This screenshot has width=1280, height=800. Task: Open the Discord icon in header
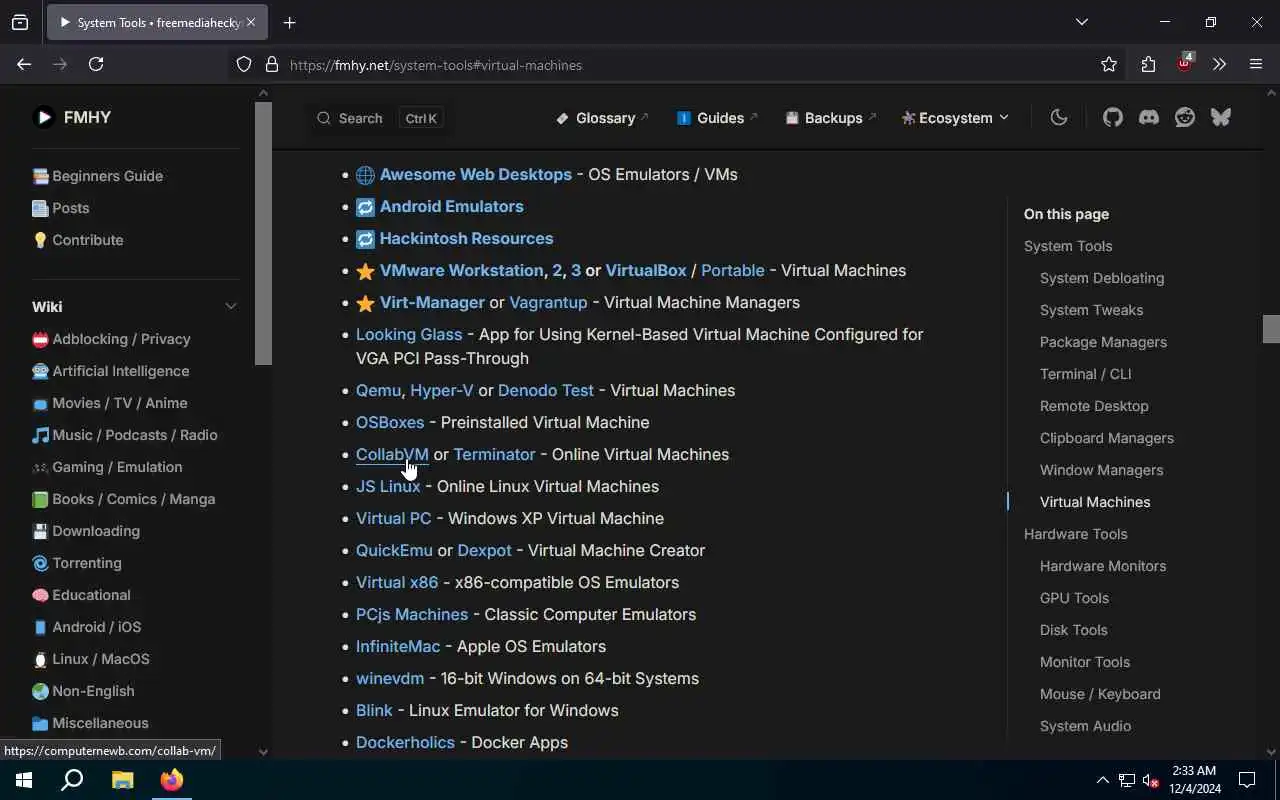(1149, 117)
